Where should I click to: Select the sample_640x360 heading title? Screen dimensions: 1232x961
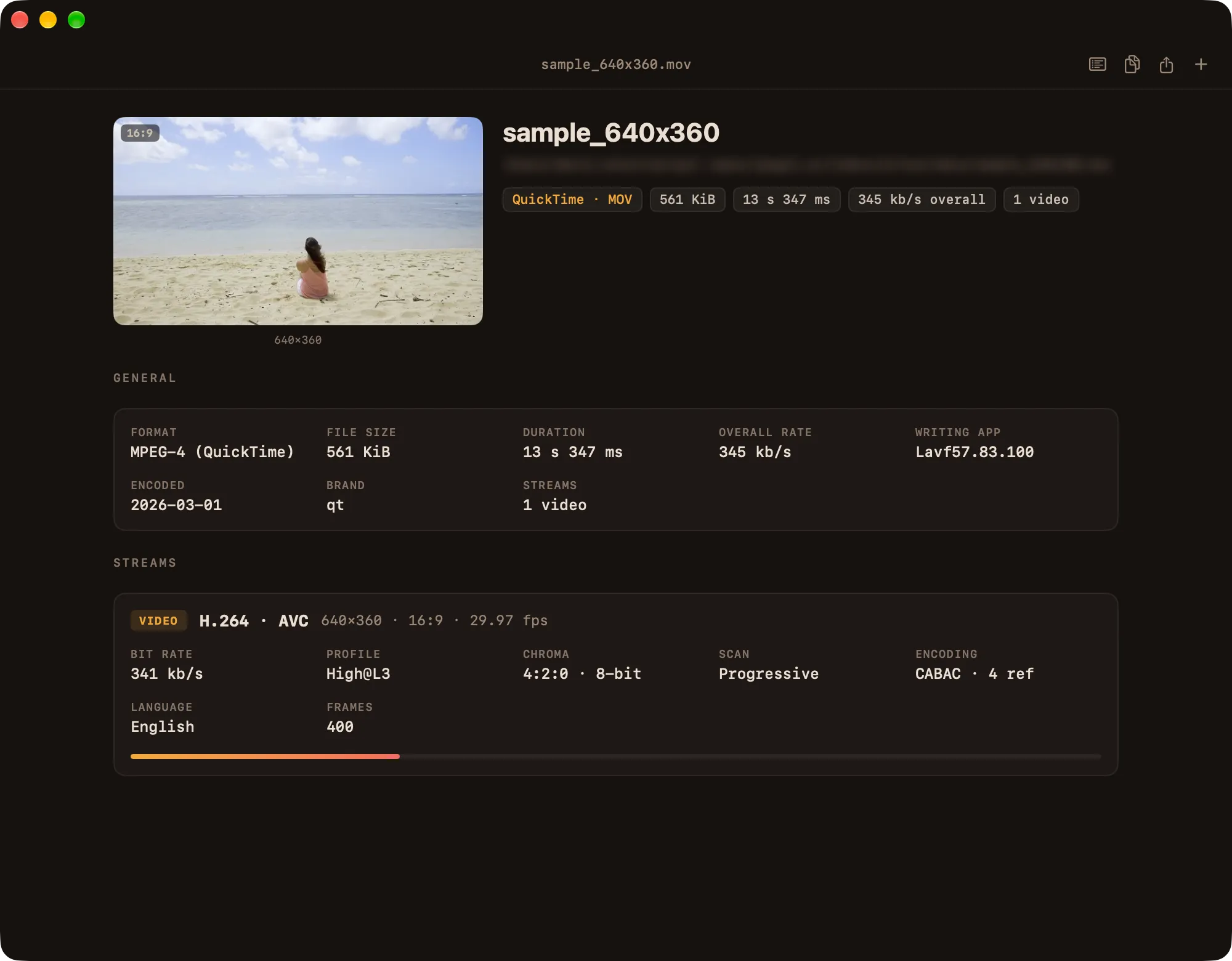[x=611, y=132]
